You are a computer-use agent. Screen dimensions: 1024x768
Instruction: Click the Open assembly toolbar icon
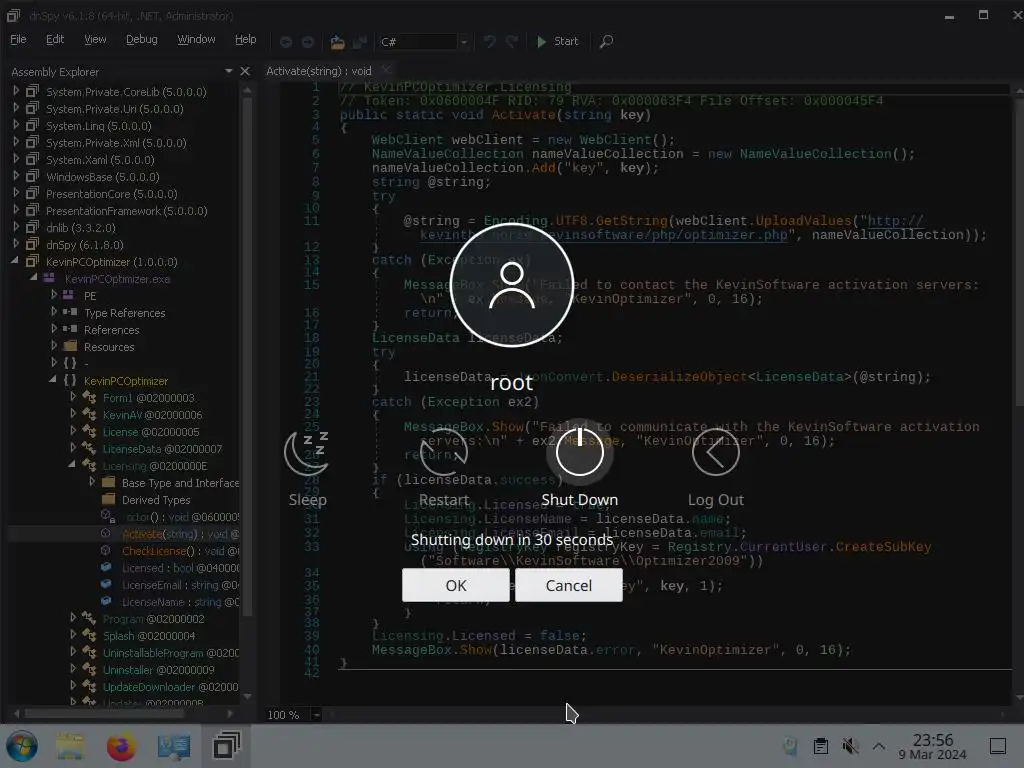click(x=337, y=42)
